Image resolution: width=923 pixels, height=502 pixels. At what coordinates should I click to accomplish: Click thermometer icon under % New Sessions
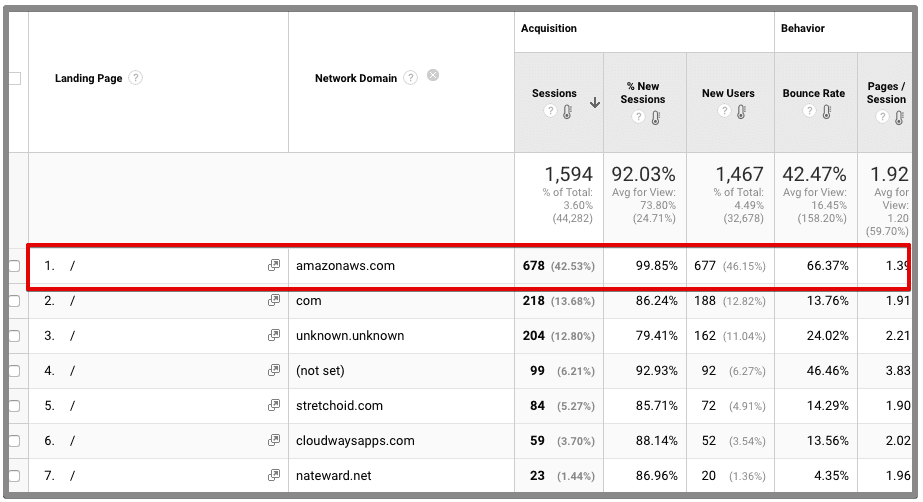pyautogui.click(x=657, y=118)
